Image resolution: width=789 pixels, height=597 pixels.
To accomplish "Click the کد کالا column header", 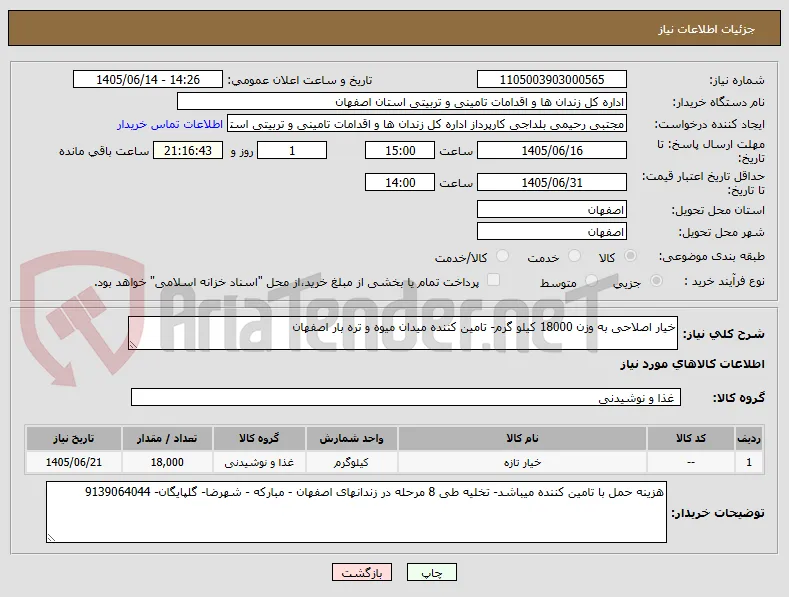I will pyautogui.click(x=690, y=438).
